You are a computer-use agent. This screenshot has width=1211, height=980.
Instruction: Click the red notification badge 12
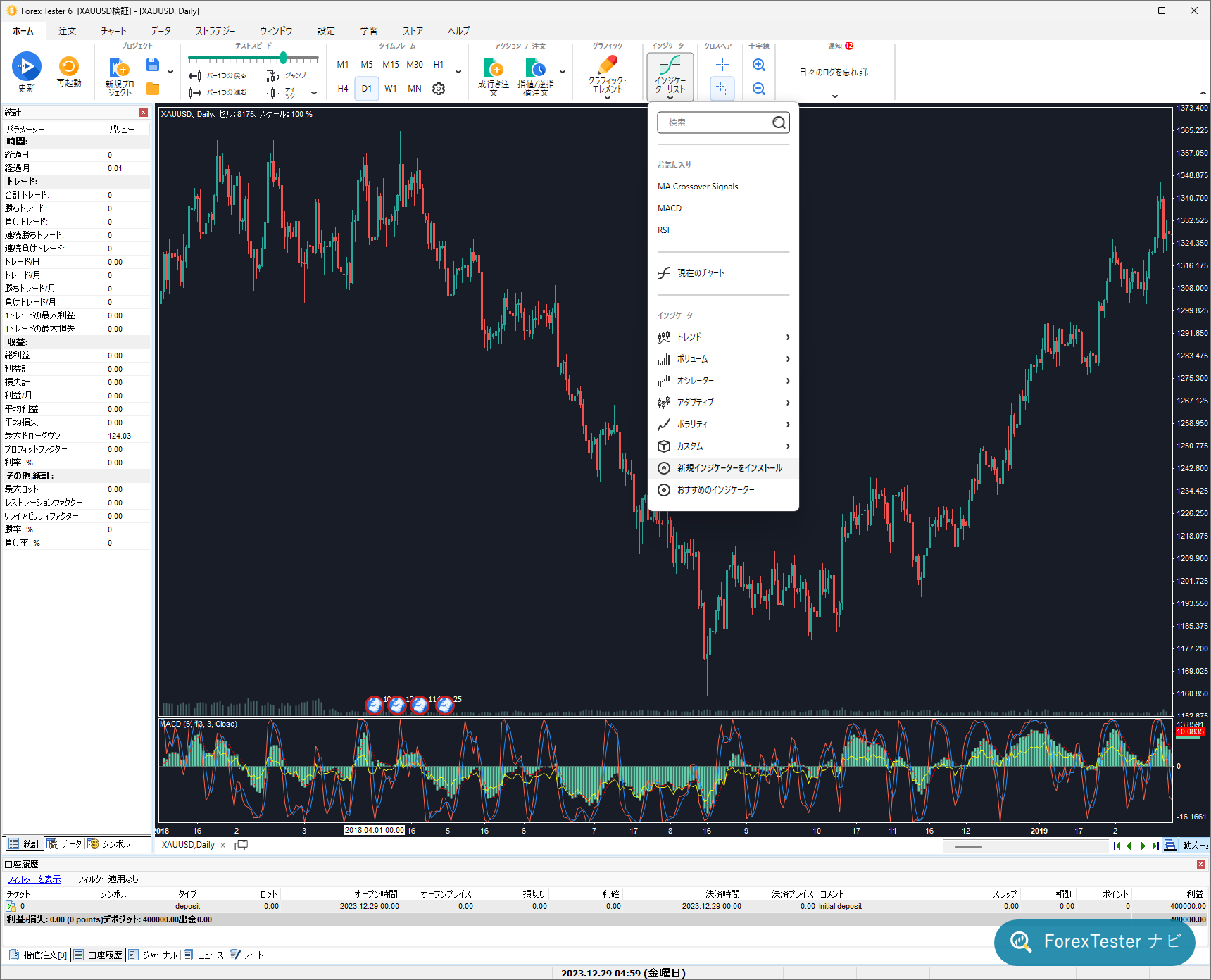pyautogui.click(x=849, y=46)
